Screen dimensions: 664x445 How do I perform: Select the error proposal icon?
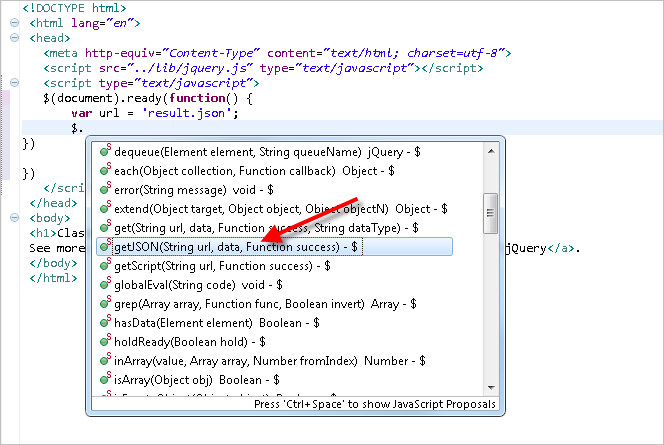105,189
